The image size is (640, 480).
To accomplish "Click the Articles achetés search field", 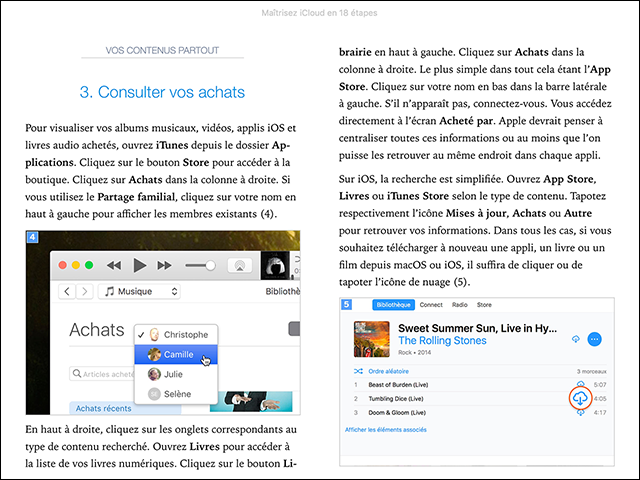I will point(102,374).
